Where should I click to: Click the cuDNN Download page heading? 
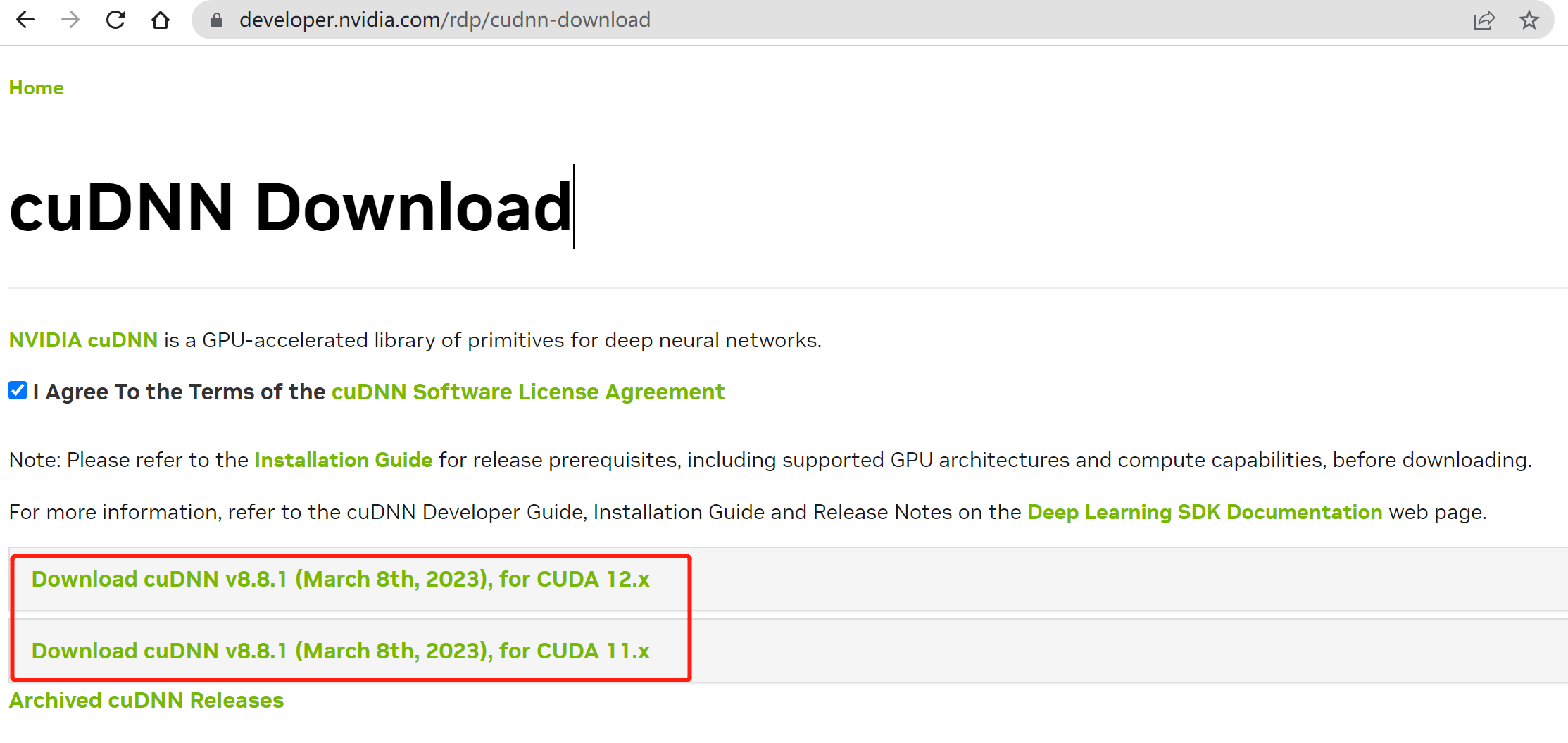coord(290,207)
